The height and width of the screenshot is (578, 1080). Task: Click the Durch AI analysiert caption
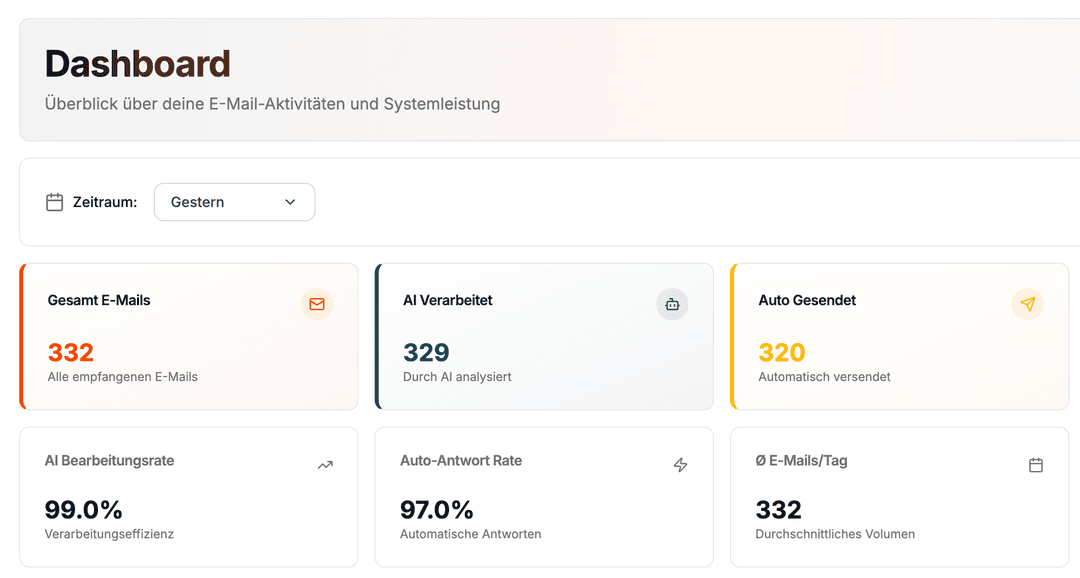(x=457, y=377)
